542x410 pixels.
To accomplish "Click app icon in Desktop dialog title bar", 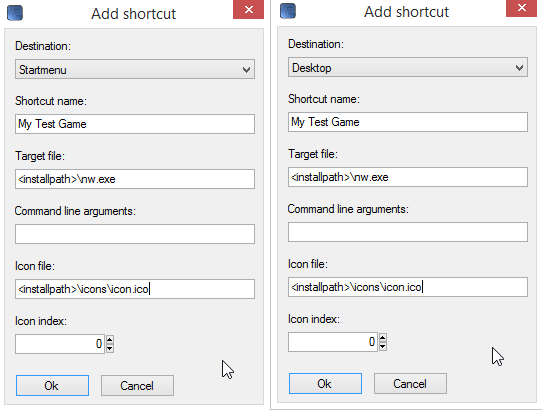I will [288, 11].
